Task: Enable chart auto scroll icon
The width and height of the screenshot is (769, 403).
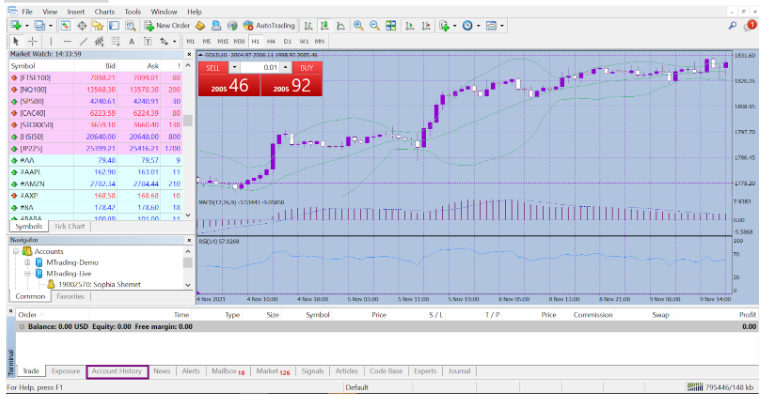Action: click(x=410, y=25)
